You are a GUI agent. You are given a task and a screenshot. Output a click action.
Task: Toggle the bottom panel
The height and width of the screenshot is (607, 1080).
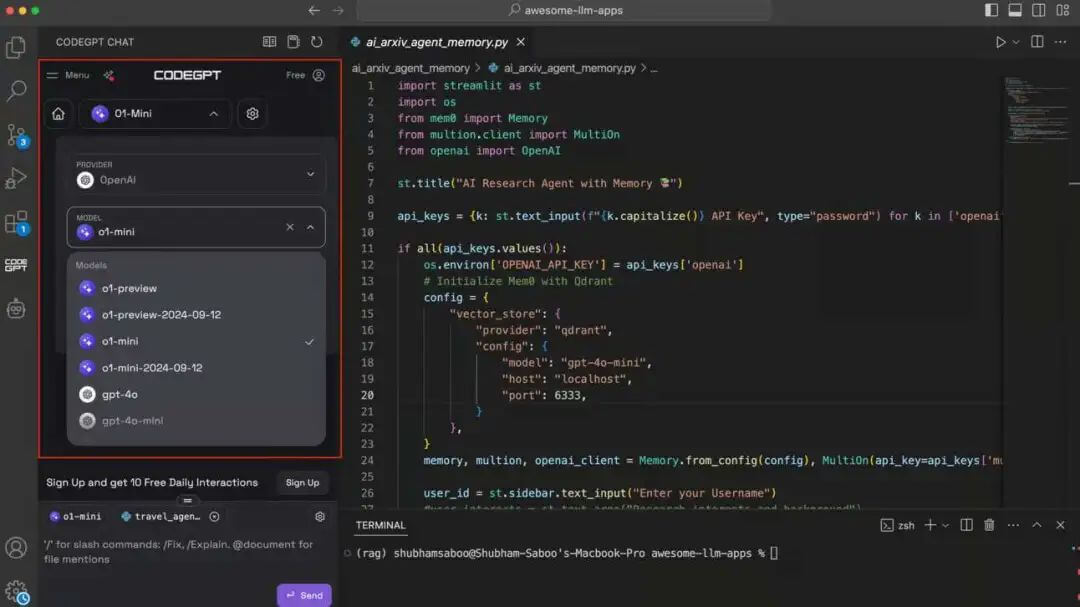coord(1015,10)
